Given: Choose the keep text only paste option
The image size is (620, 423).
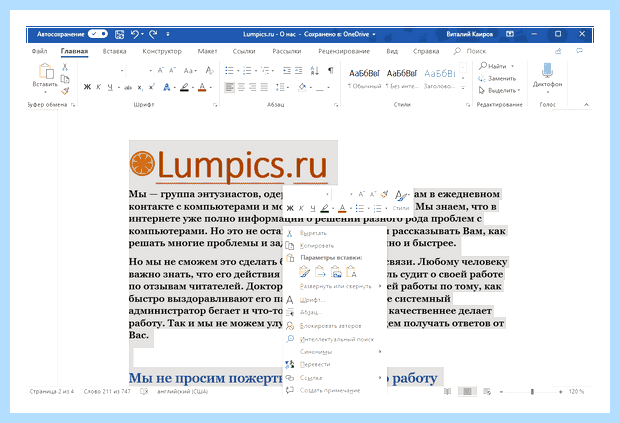Looking at the screenshot, I should (x=351, y=272).
